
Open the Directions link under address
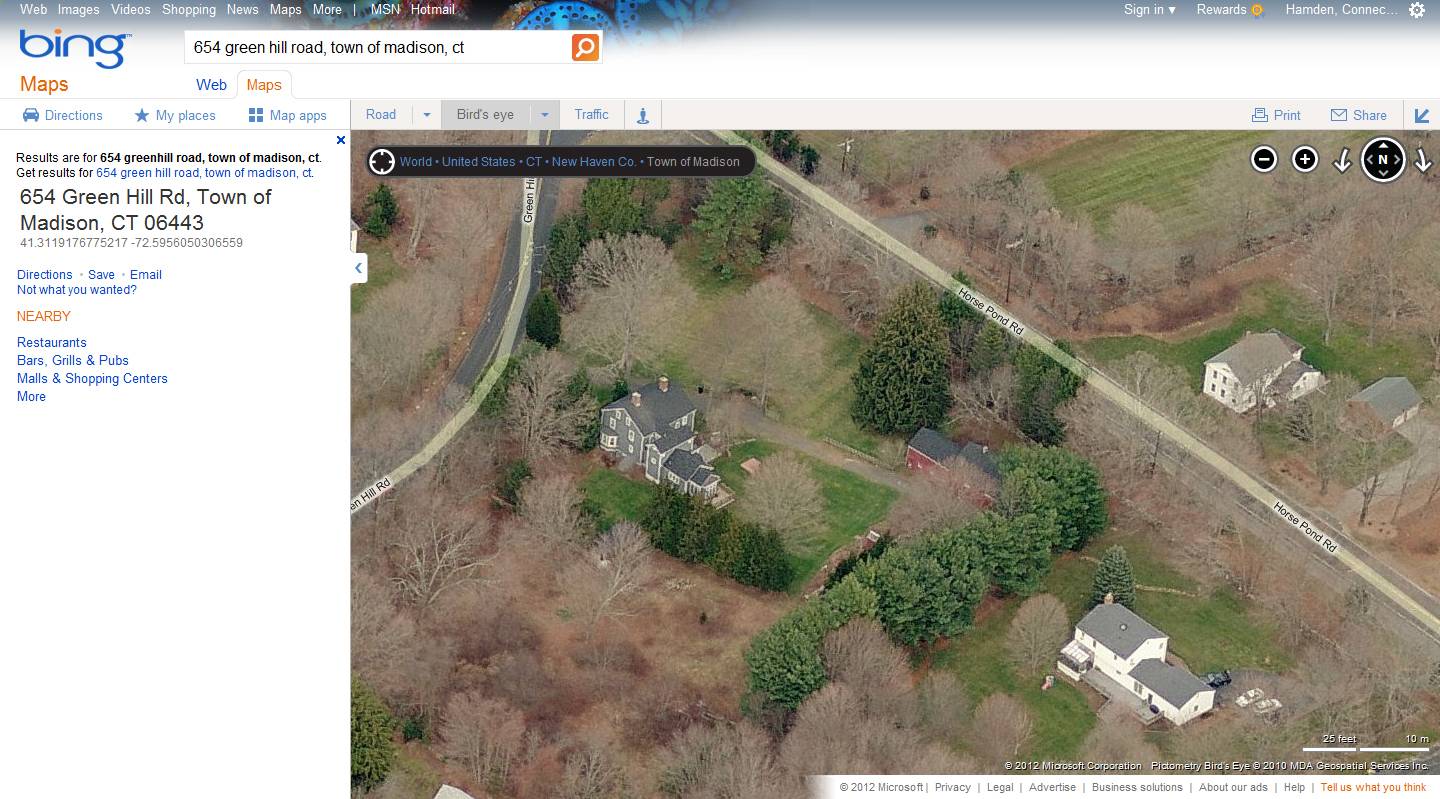(x=45, y=275)
